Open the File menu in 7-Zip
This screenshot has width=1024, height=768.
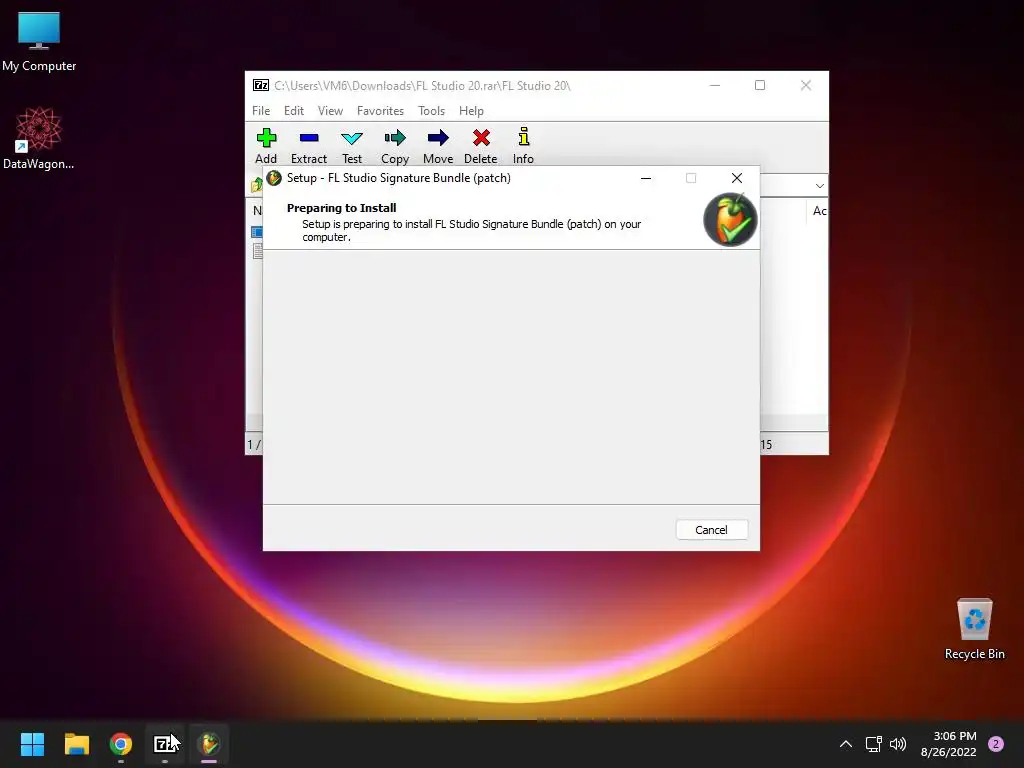point(261,111)
